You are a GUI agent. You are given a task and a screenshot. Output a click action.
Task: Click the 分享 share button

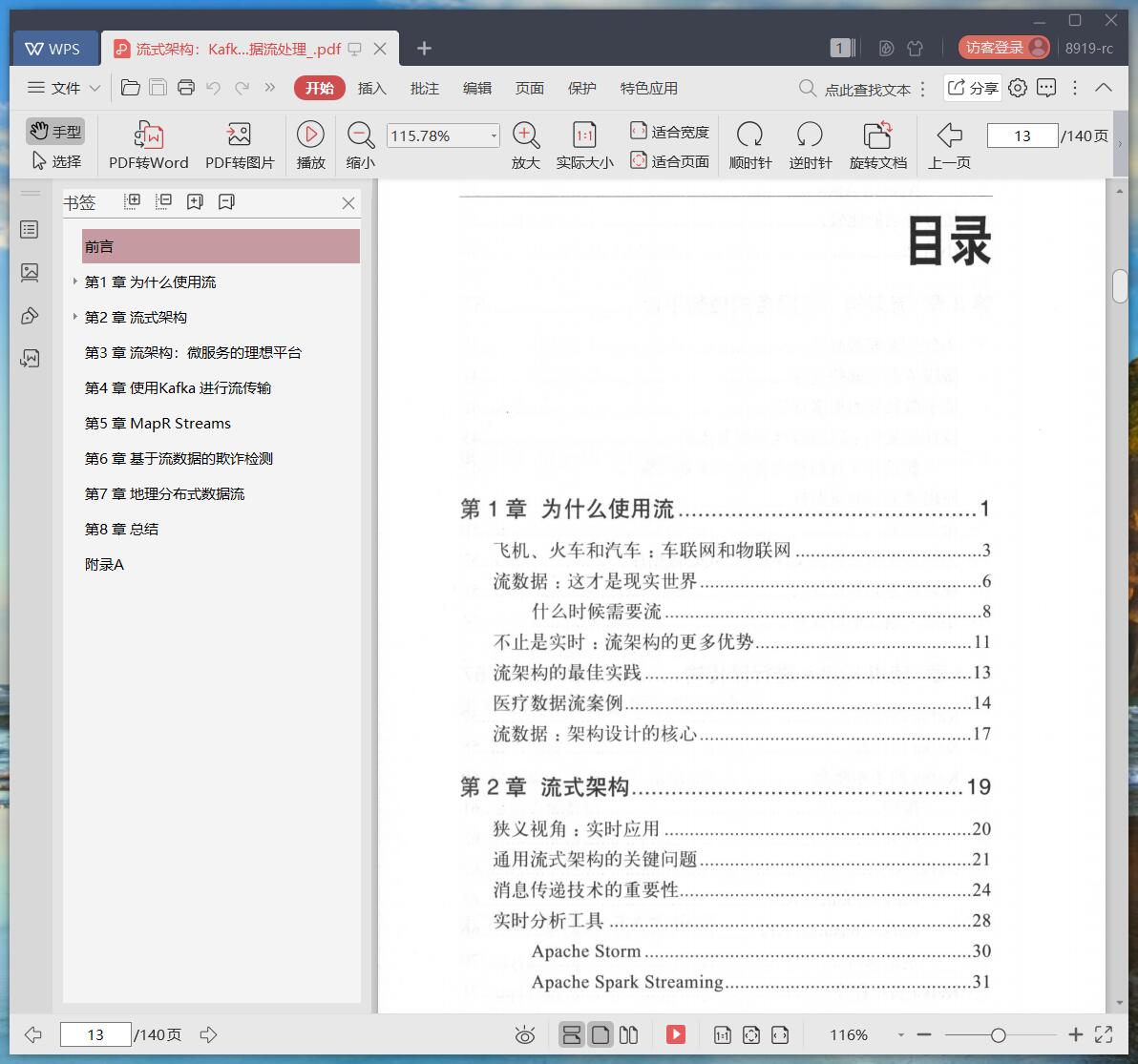pyautogui.click(x=973, y=88)
